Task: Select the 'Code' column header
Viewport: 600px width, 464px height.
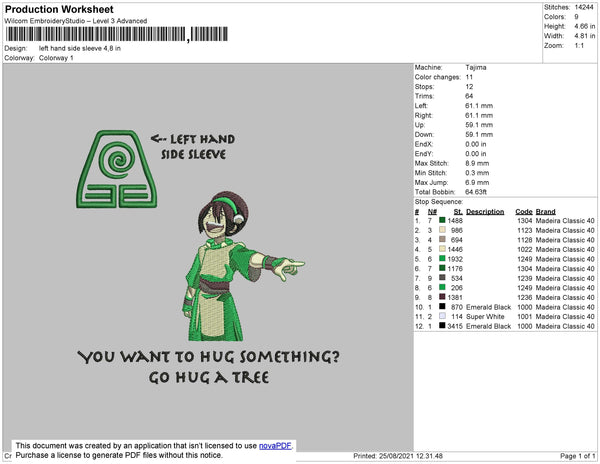Action: (524, 212)
